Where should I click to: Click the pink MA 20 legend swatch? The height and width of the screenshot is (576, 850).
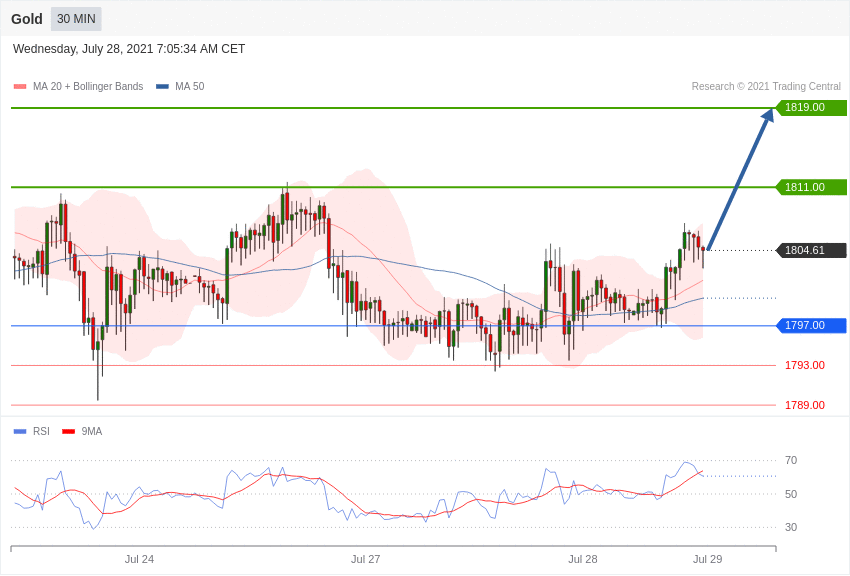point(20,87)
